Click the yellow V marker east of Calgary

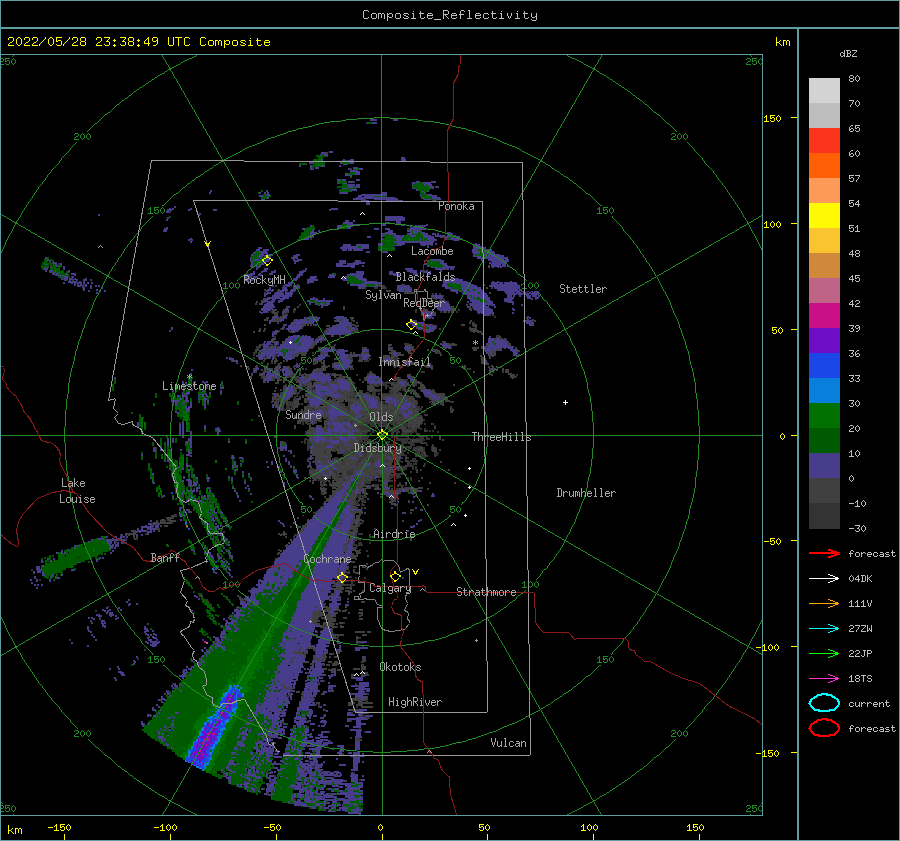[x=415, y=572]
